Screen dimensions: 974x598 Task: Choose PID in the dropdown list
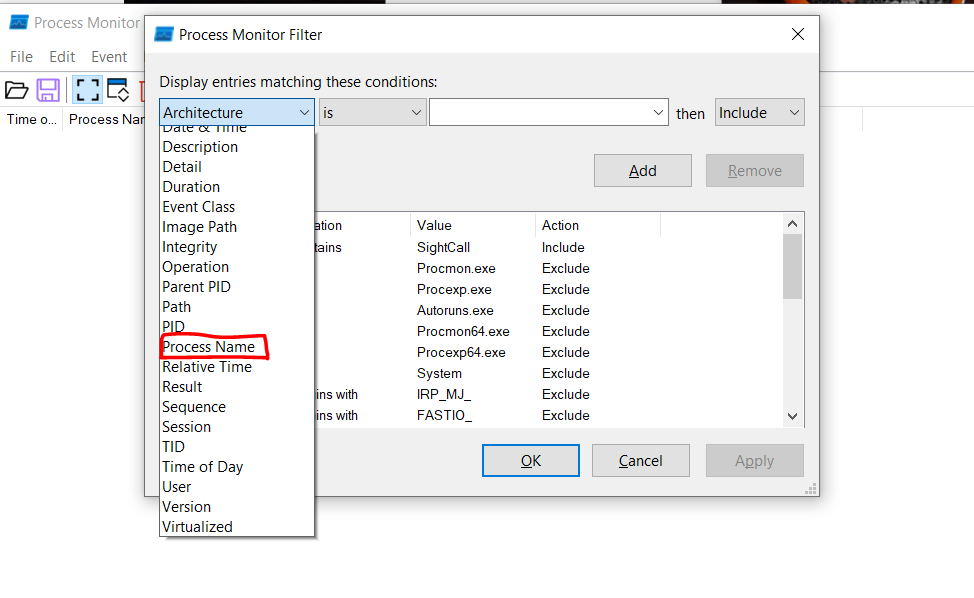pyautogui.click(x=237, y=327)
